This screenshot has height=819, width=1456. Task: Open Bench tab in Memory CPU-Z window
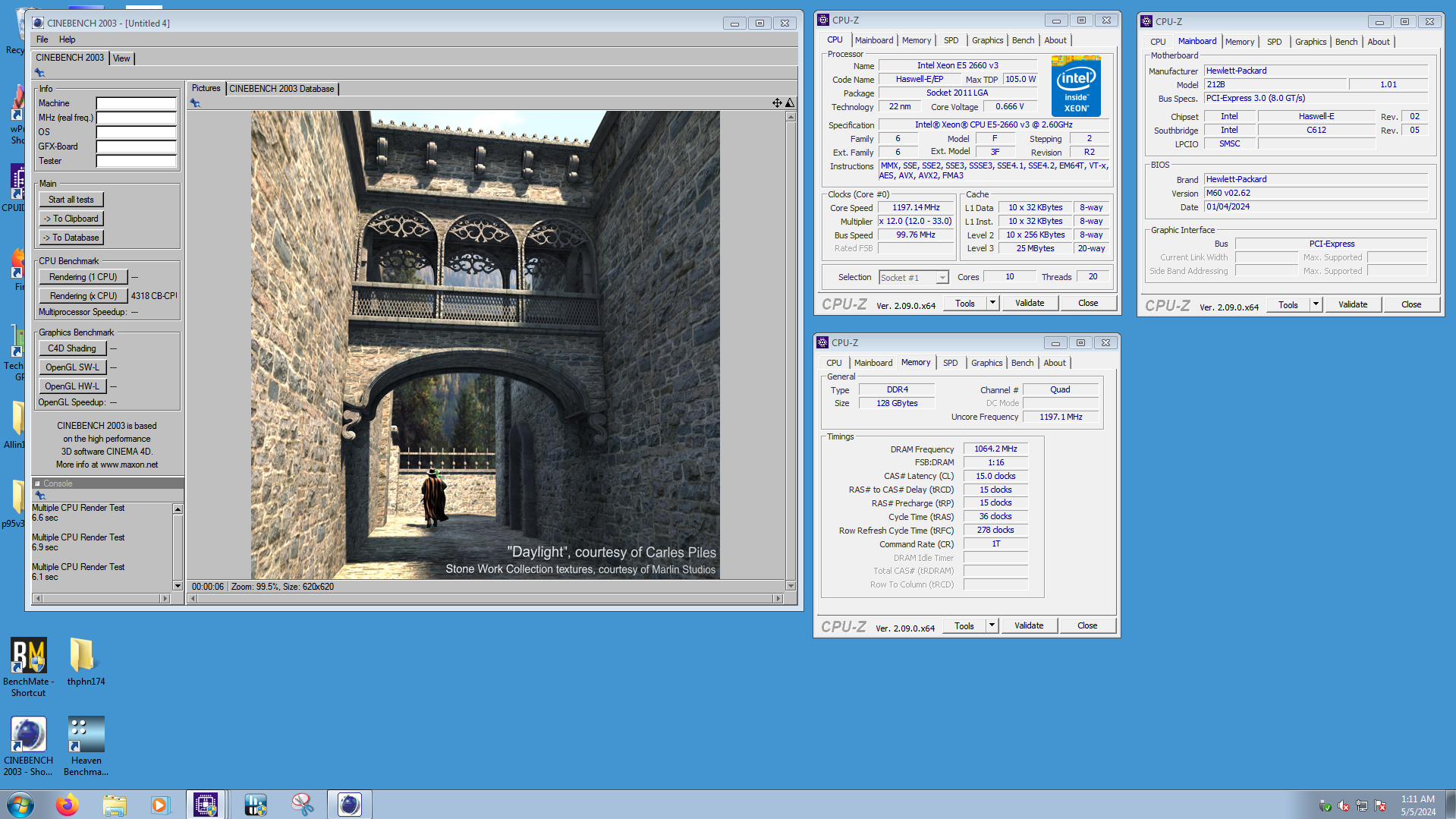pyautogui.click(x=1022, y=363)
